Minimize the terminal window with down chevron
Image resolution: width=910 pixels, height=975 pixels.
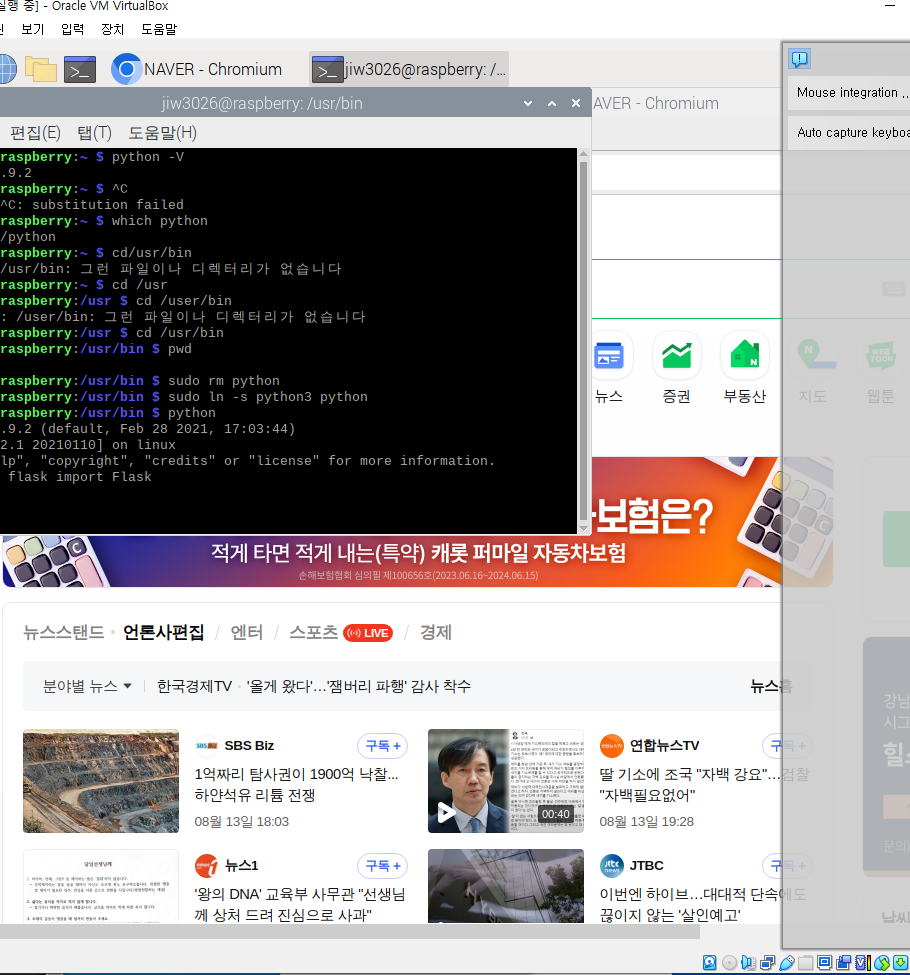(528, 103)
